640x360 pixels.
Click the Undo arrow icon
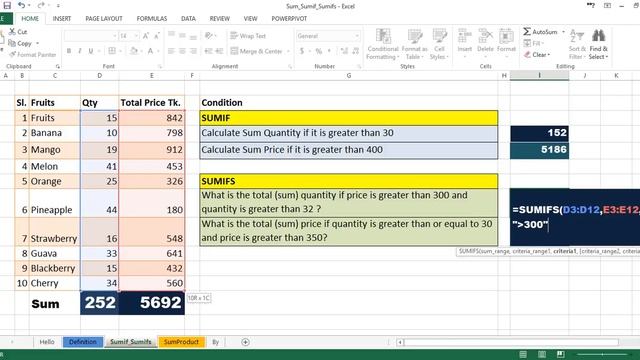pyautogui.click(x=22, y=5)
